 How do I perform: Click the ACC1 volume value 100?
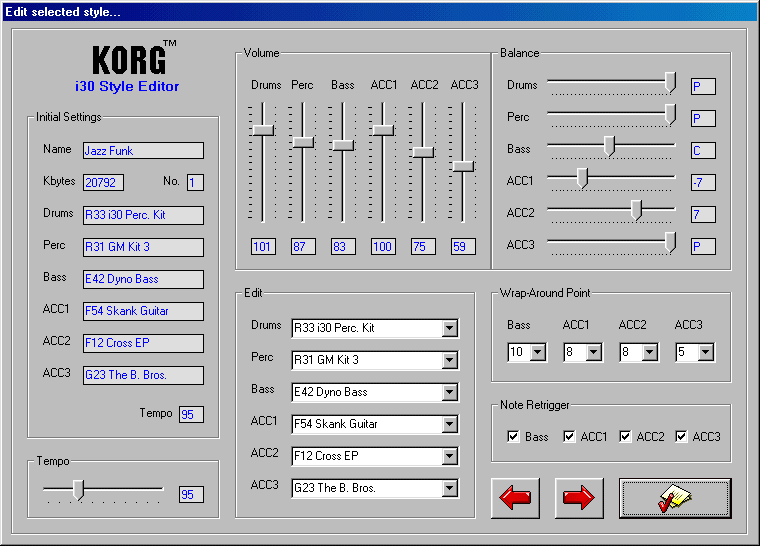click(x=383, y=247)
